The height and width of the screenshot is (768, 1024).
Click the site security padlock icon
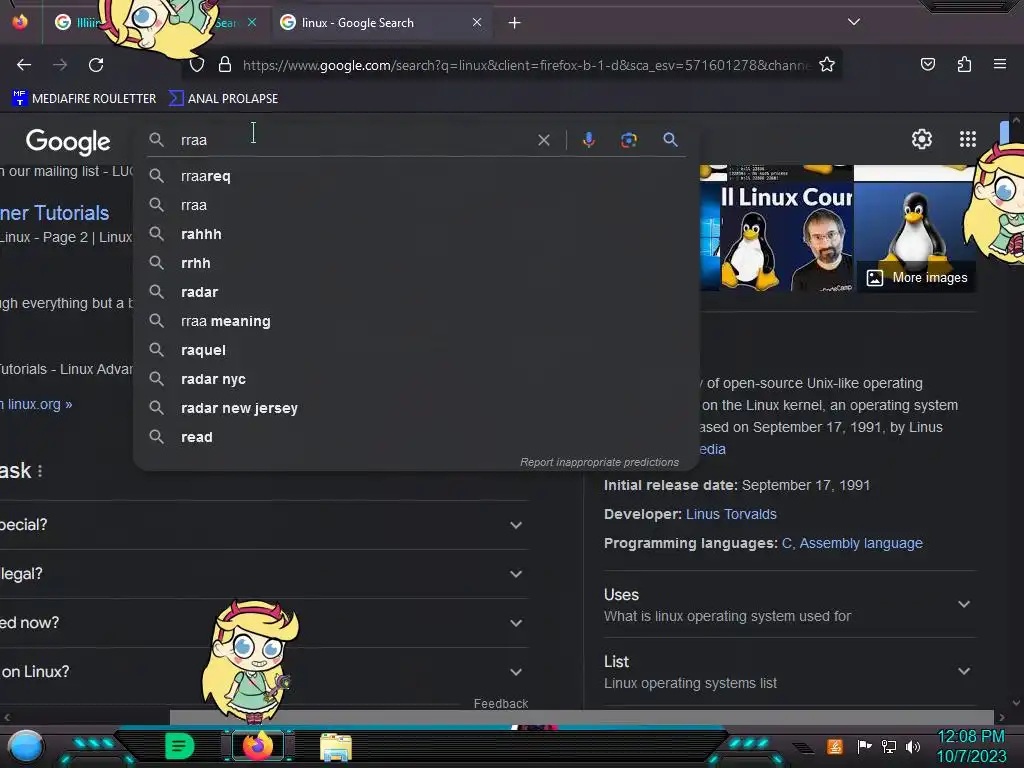225,65
